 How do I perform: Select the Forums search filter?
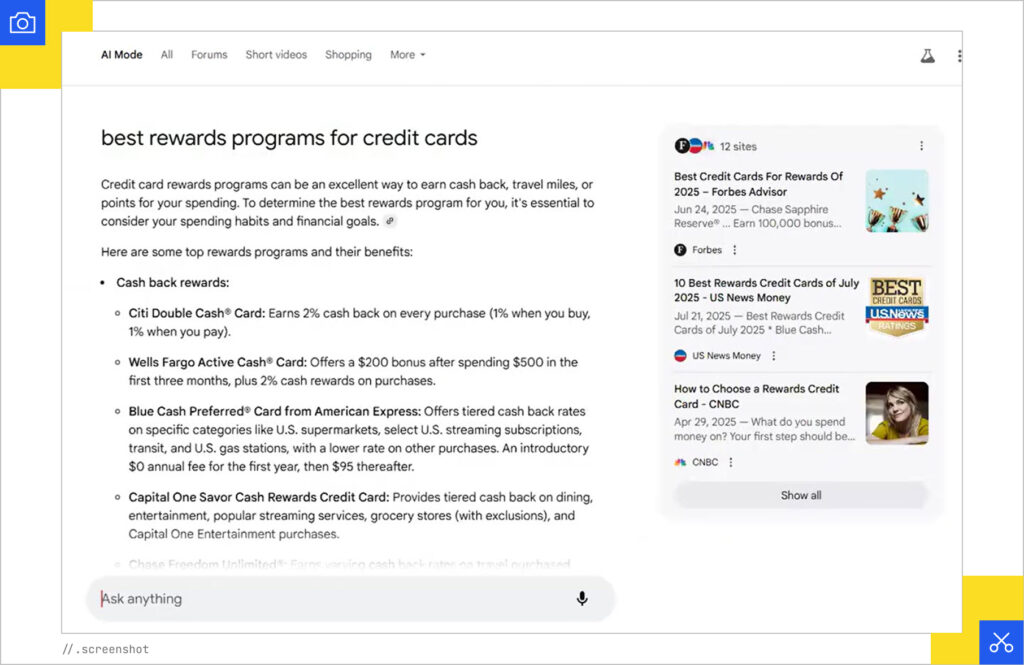pos(209,55)
